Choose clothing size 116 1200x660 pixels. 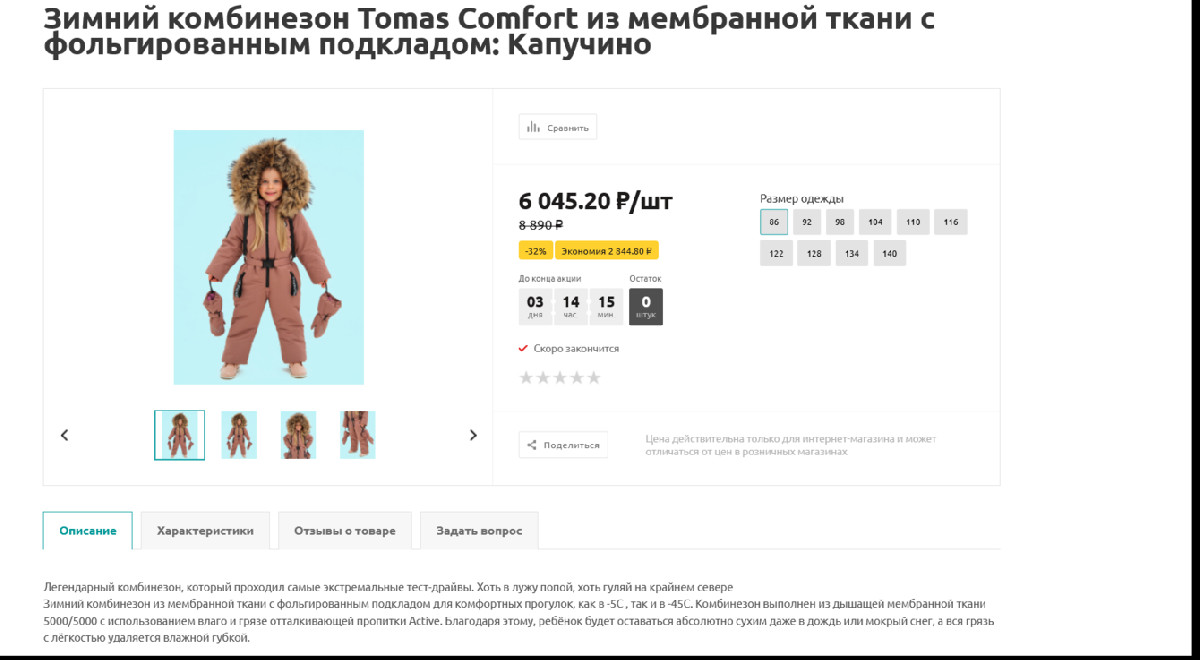(950, 222)
